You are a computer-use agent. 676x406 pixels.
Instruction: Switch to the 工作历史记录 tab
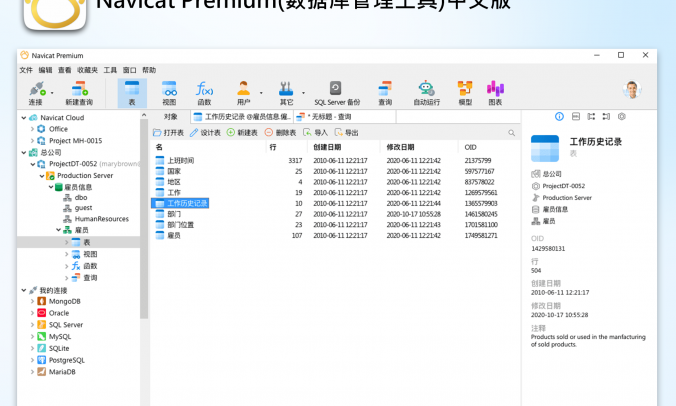[x=242, y=117]
